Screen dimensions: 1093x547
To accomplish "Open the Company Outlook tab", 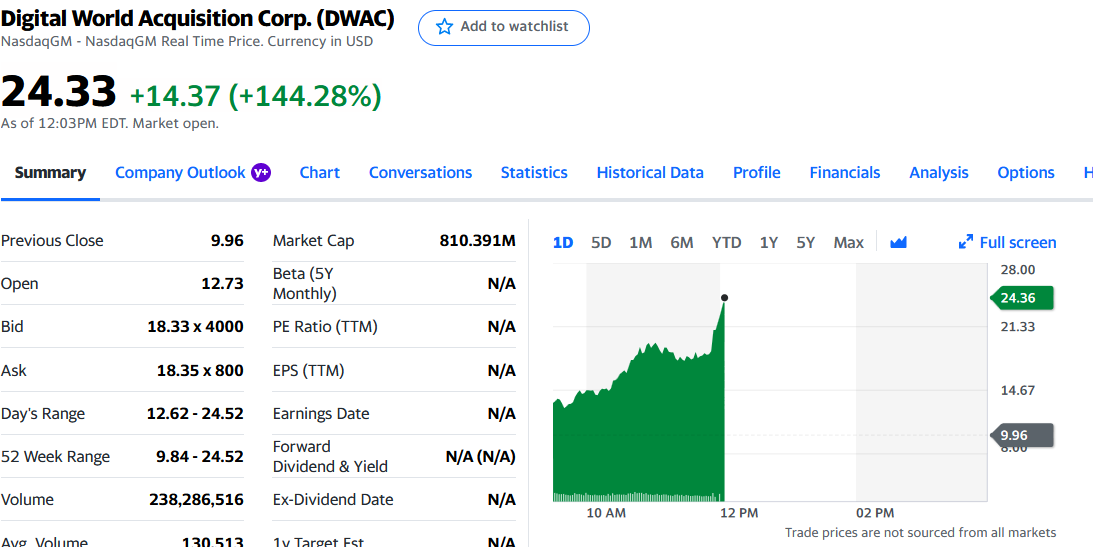I will (180, 172).
